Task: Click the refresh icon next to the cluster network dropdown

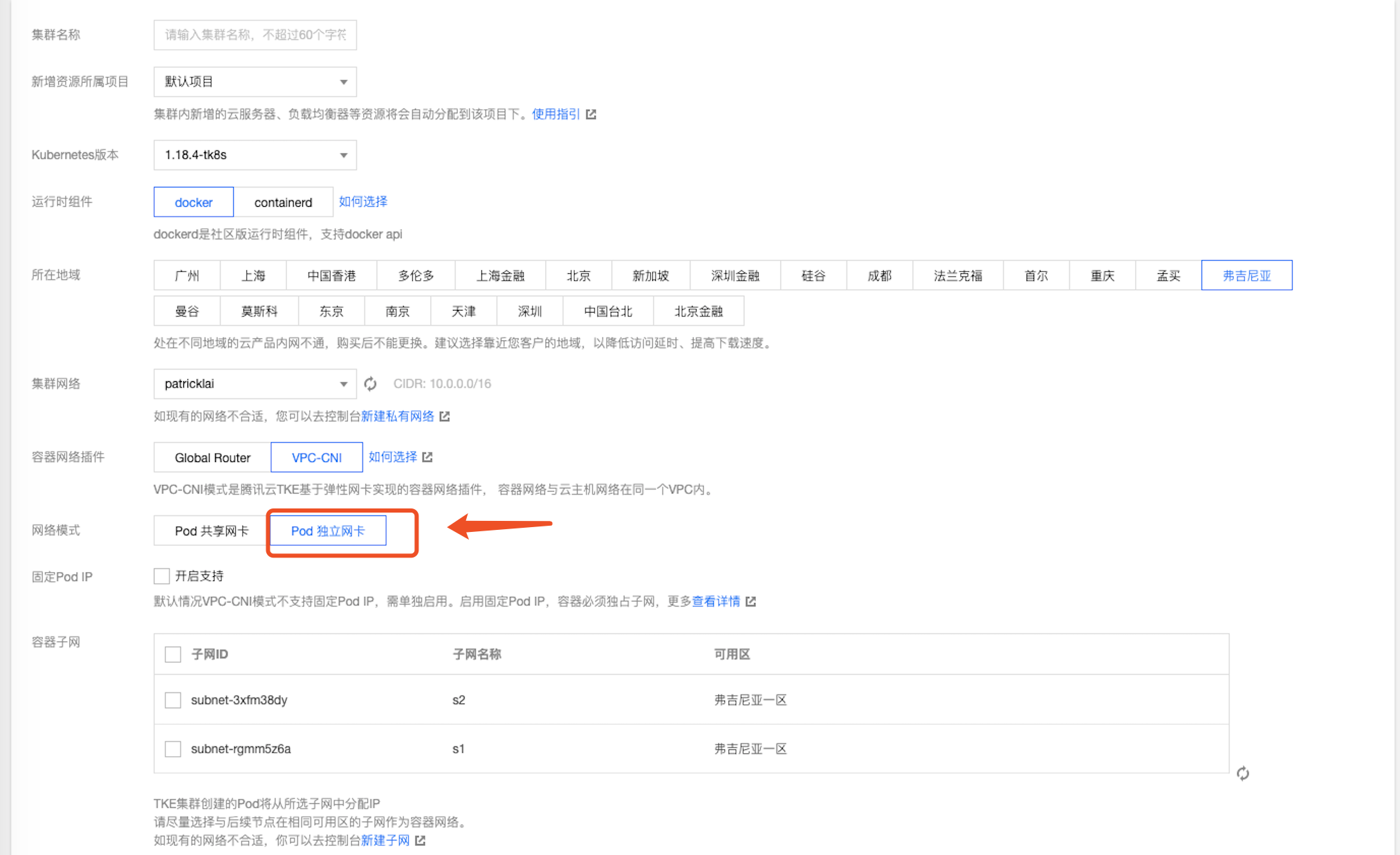Action: coord(371,384)
